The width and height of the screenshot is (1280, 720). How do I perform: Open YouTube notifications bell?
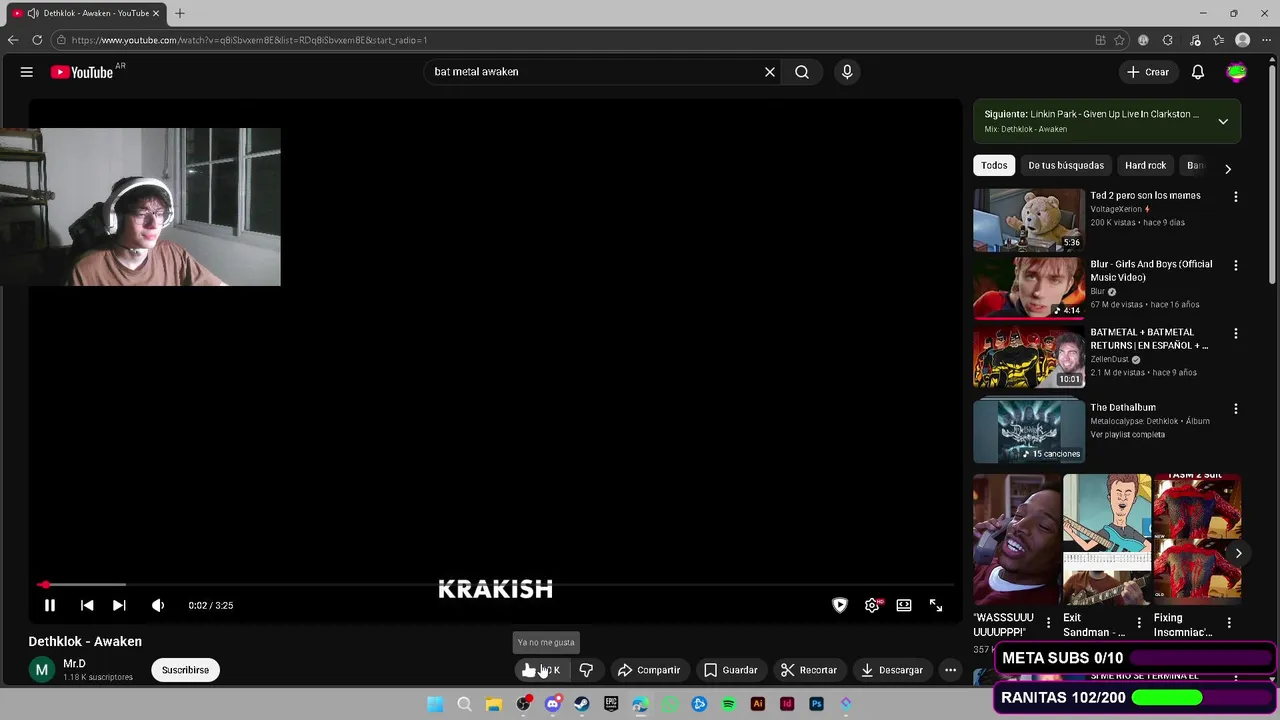(x=1198, y=72)
